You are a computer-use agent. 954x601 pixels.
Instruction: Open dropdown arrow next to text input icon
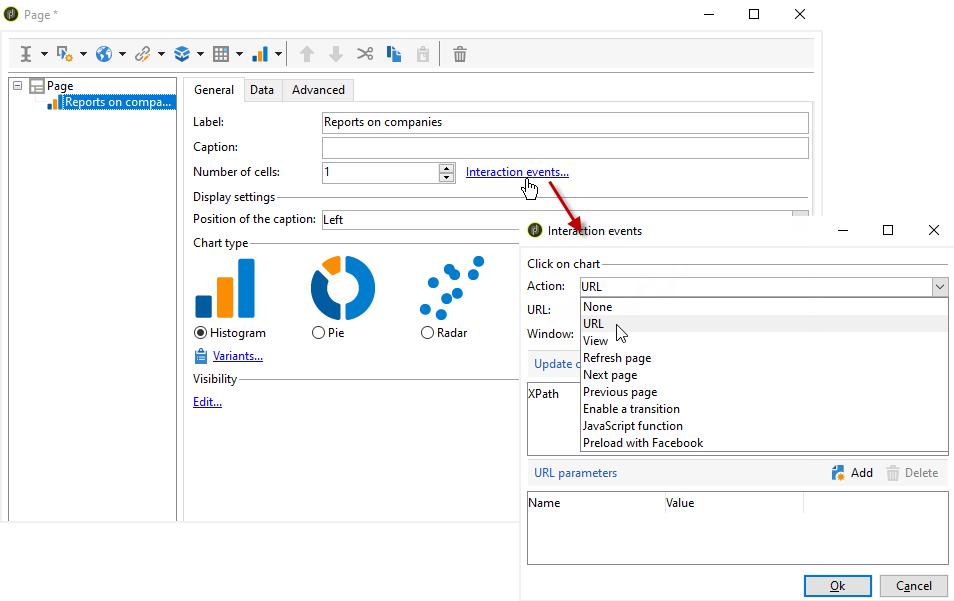(44, 54)
